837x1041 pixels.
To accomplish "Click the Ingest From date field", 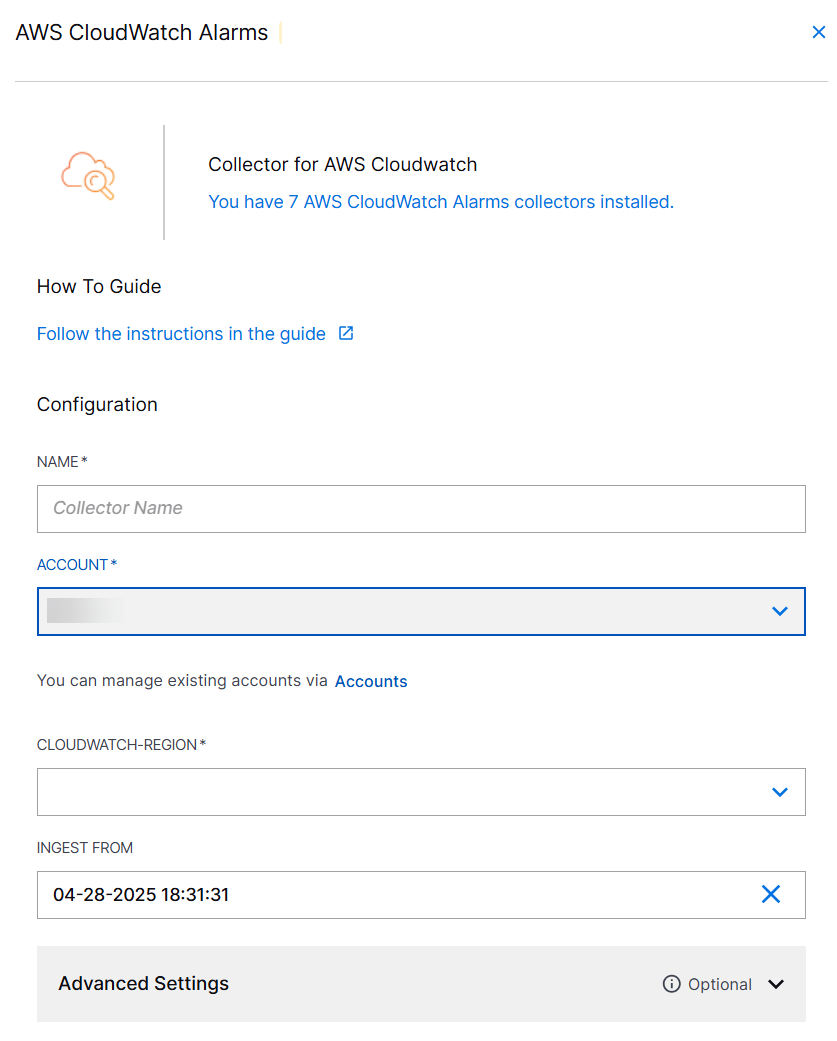I will coord(421,895).
